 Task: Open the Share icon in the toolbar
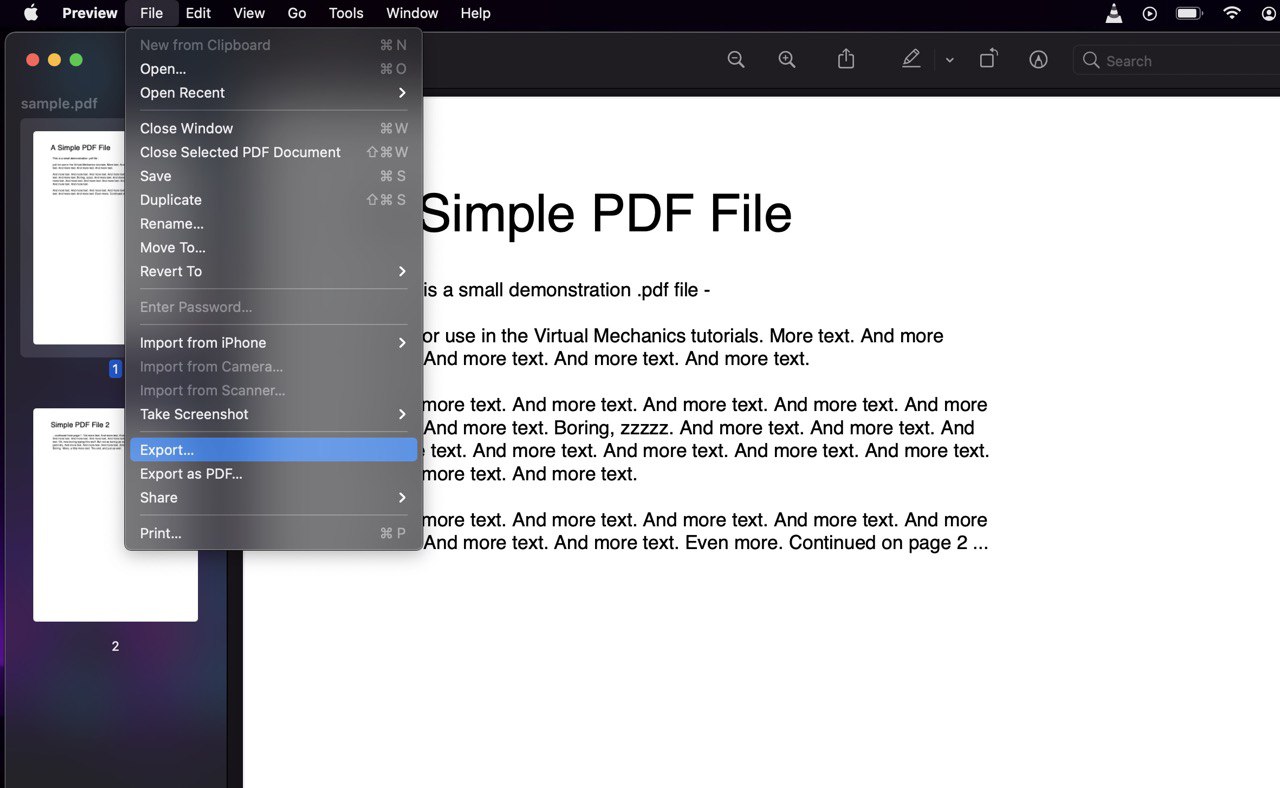click(x=845, y=59)
